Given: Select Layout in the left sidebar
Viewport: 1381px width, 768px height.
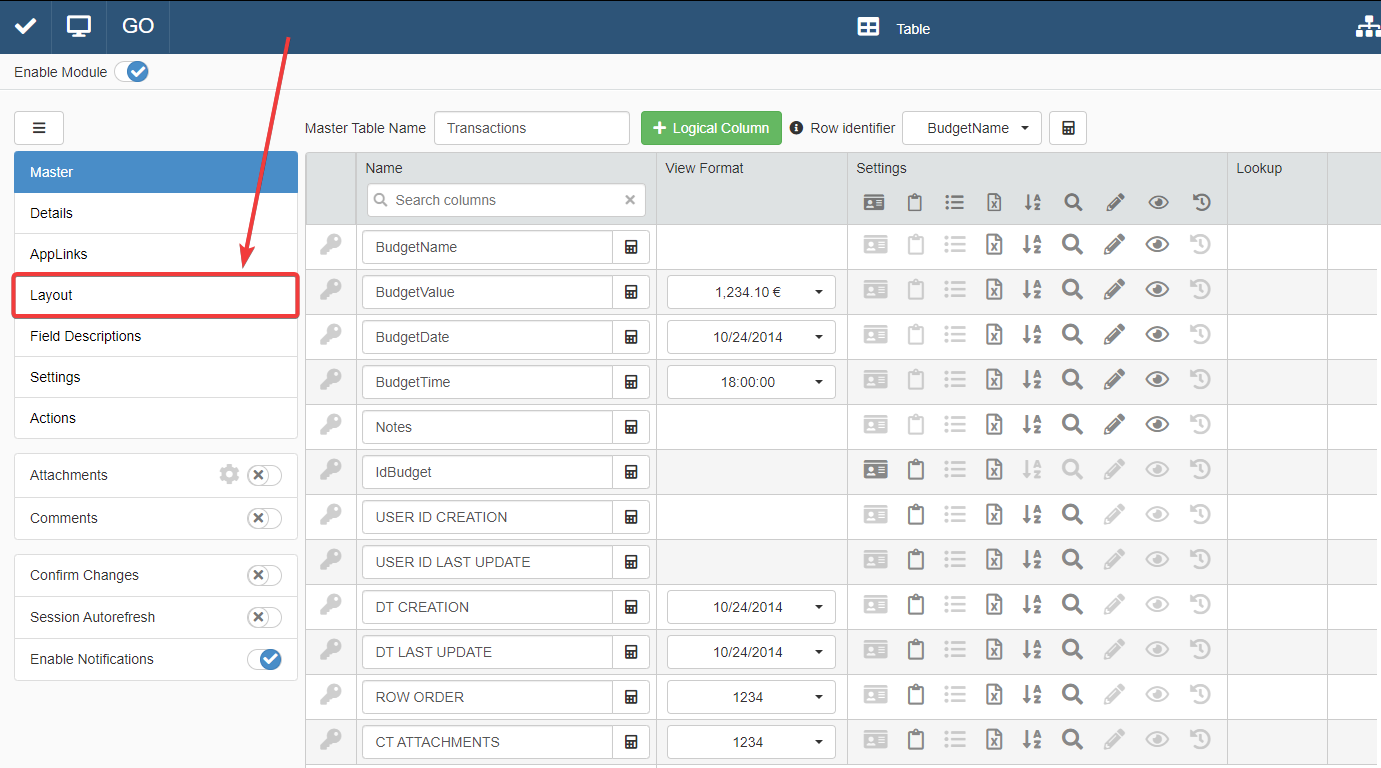Looking at the screenshot, I should 155,295.
